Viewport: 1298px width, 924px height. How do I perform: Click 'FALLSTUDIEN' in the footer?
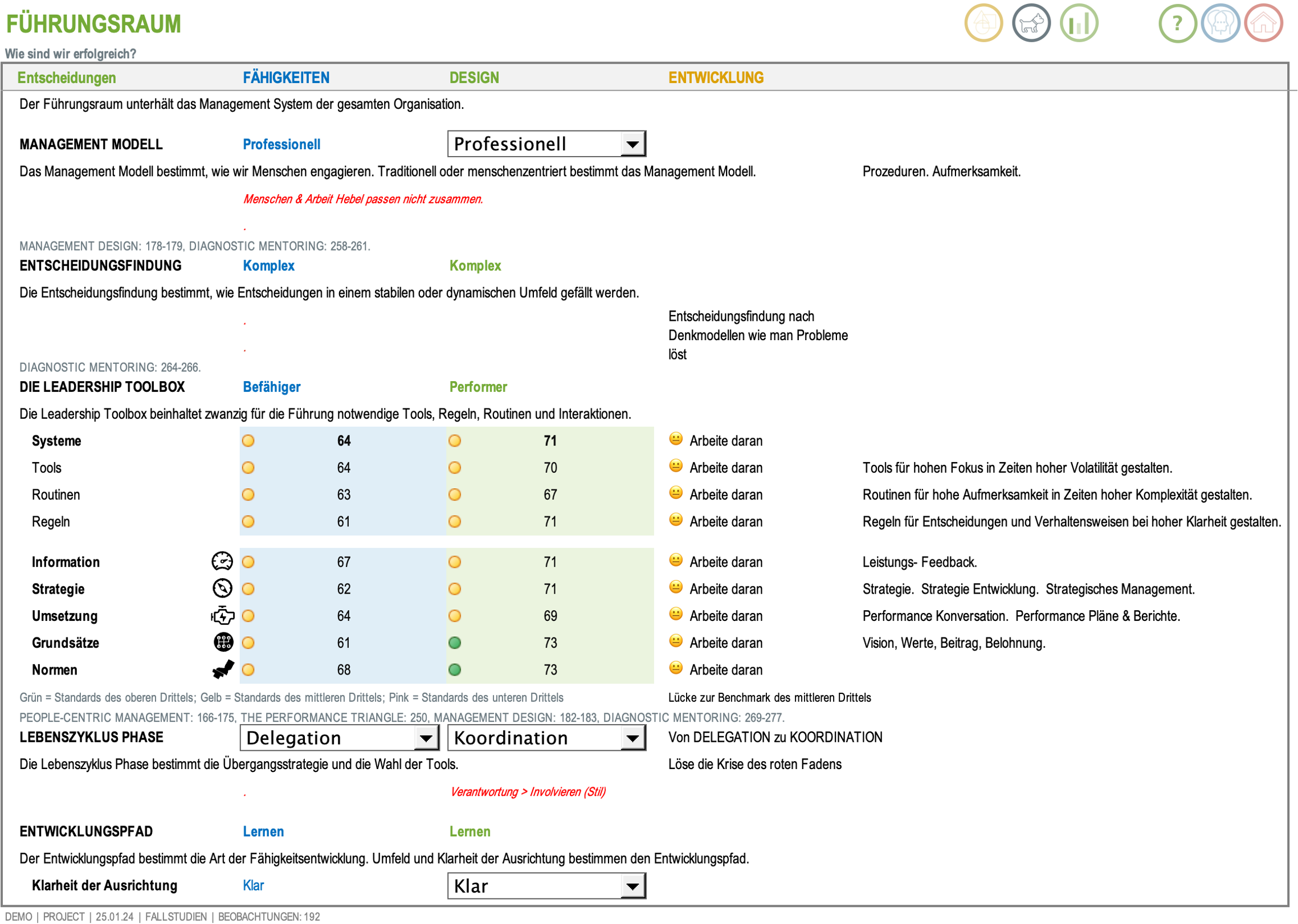[176, 917]
